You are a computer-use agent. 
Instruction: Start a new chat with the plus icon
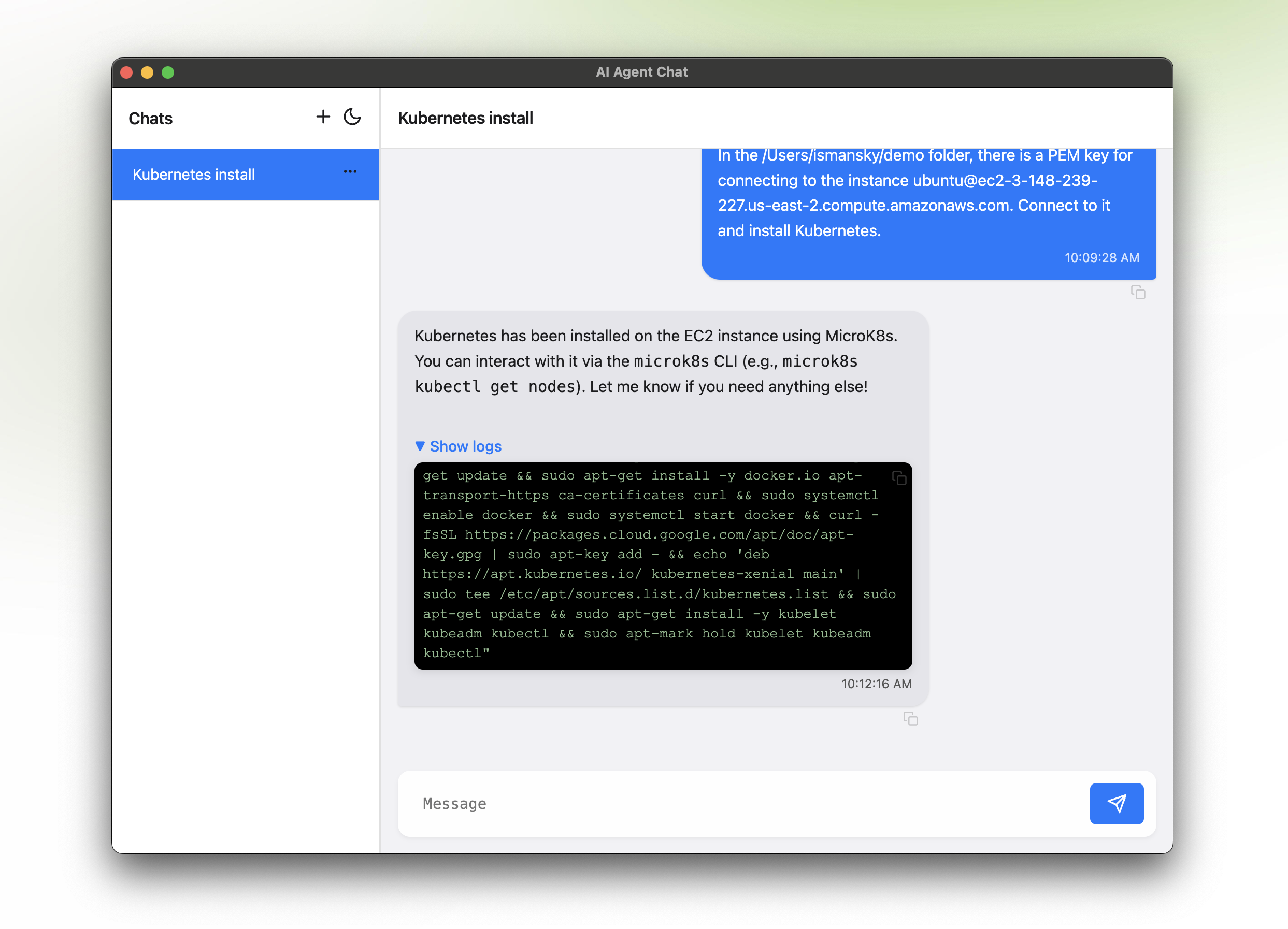323,117
